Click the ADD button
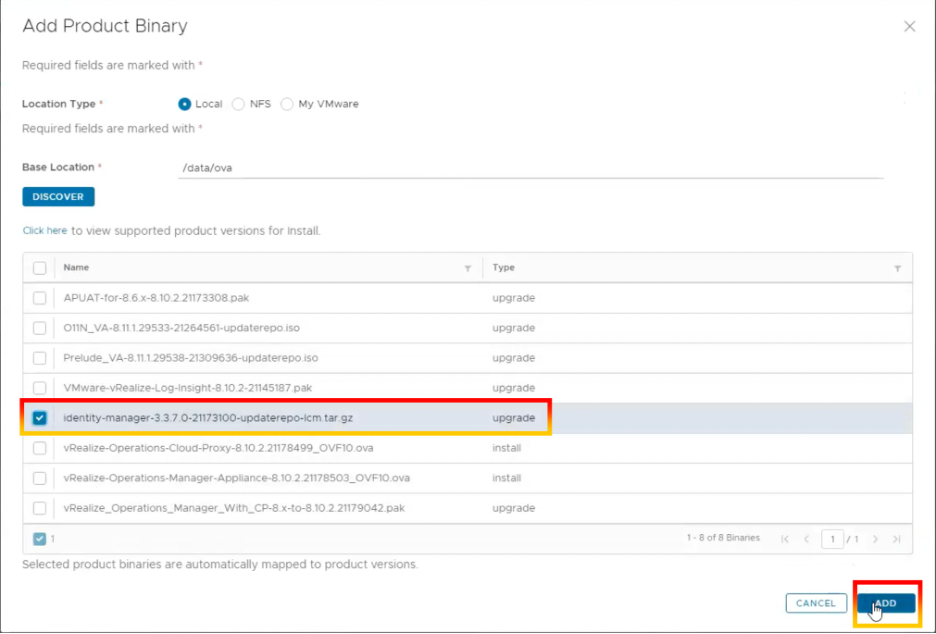Screen dimensions: 936x634 (885, 603)
